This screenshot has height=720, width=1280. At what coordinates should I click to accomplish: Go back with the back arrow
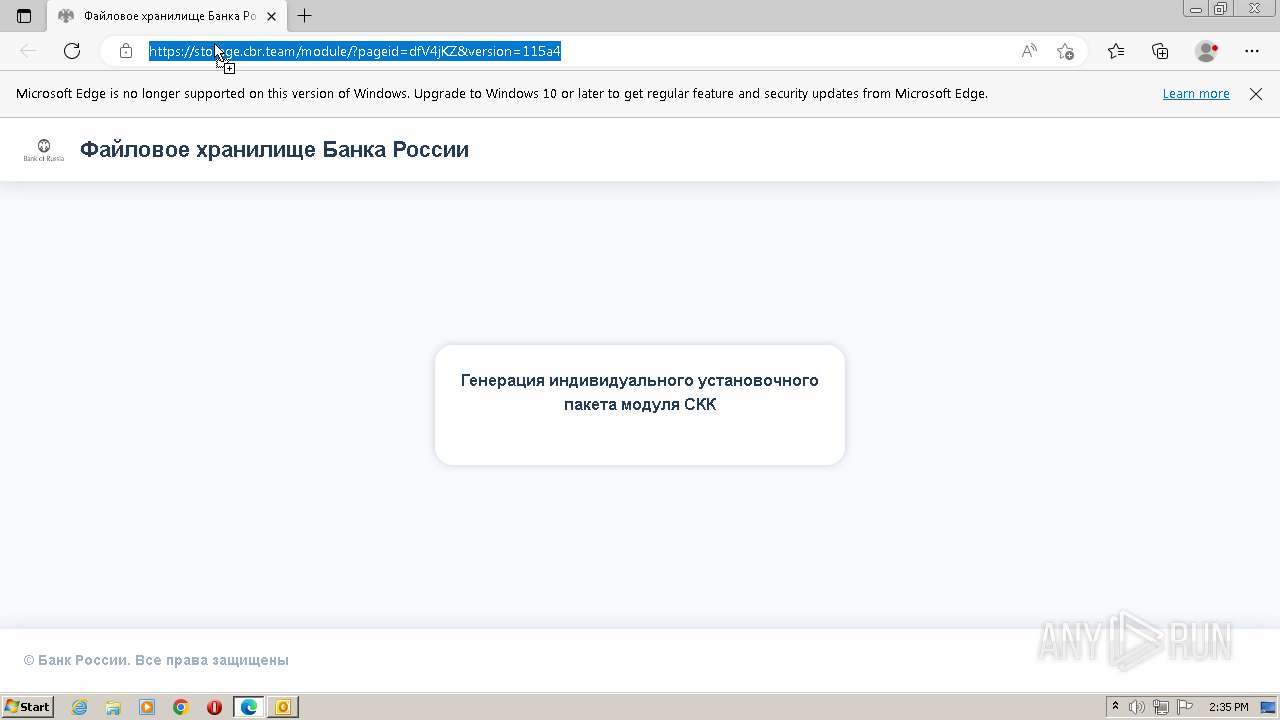(x=28, y=51)
